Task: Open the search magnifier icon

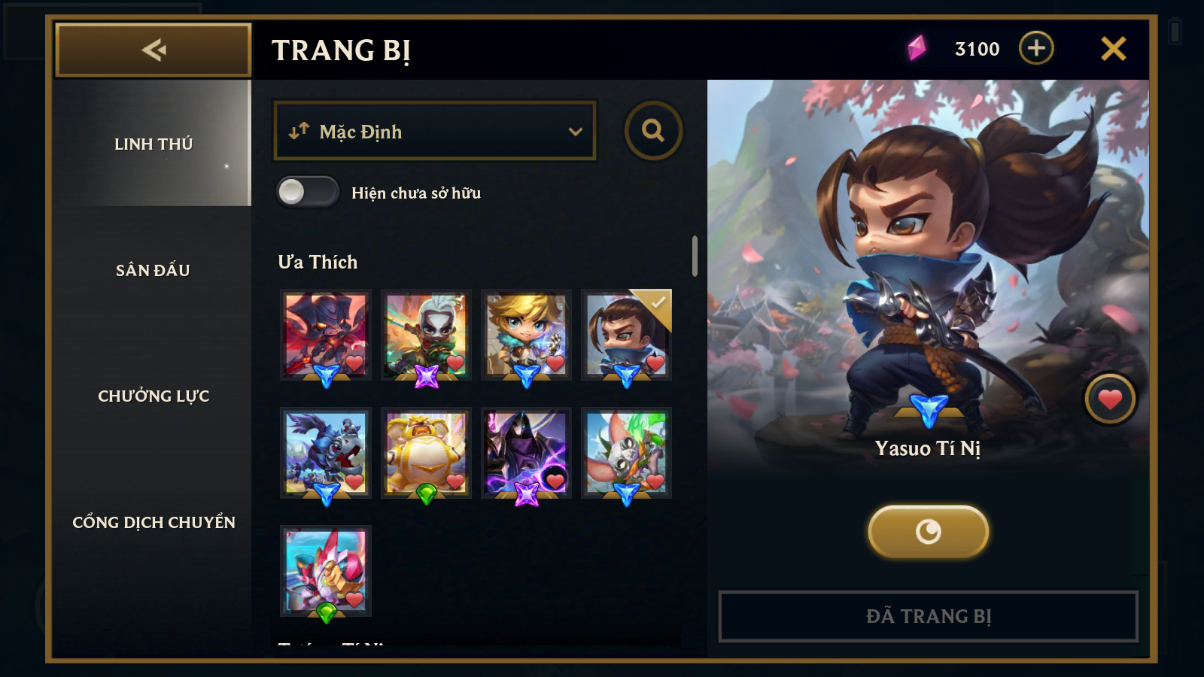Action: (x=654, y=131)
